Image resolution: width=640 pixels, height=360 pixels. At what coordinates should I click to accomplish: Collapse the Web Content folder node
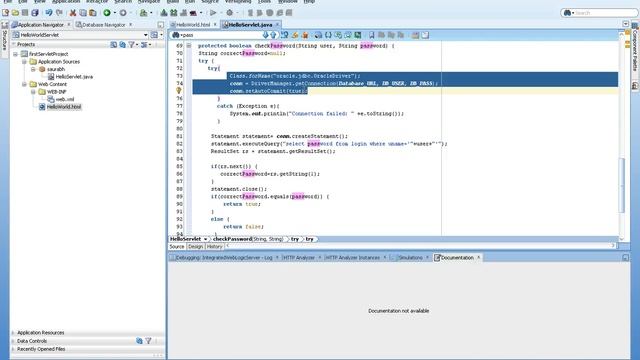point(24,84)
